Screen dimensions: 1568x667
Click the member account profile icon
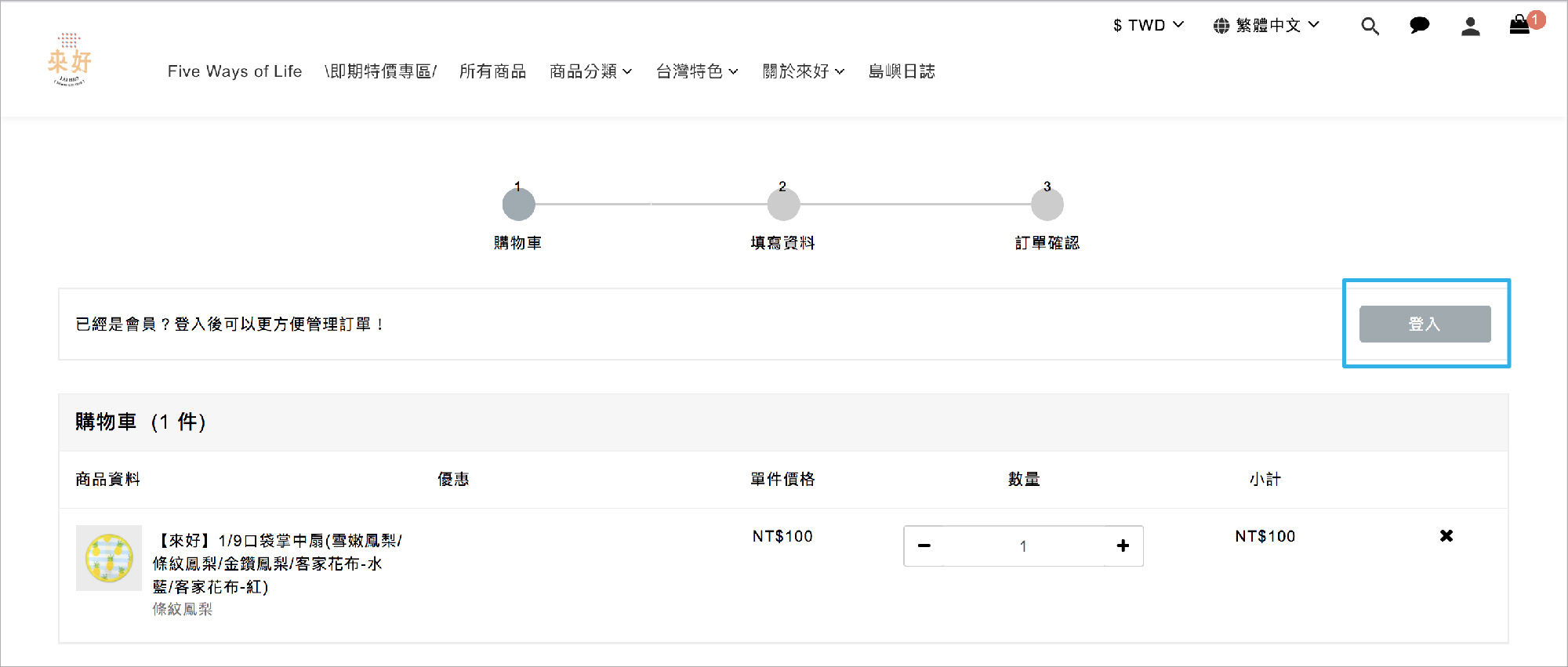click(x=1470, y=27)
